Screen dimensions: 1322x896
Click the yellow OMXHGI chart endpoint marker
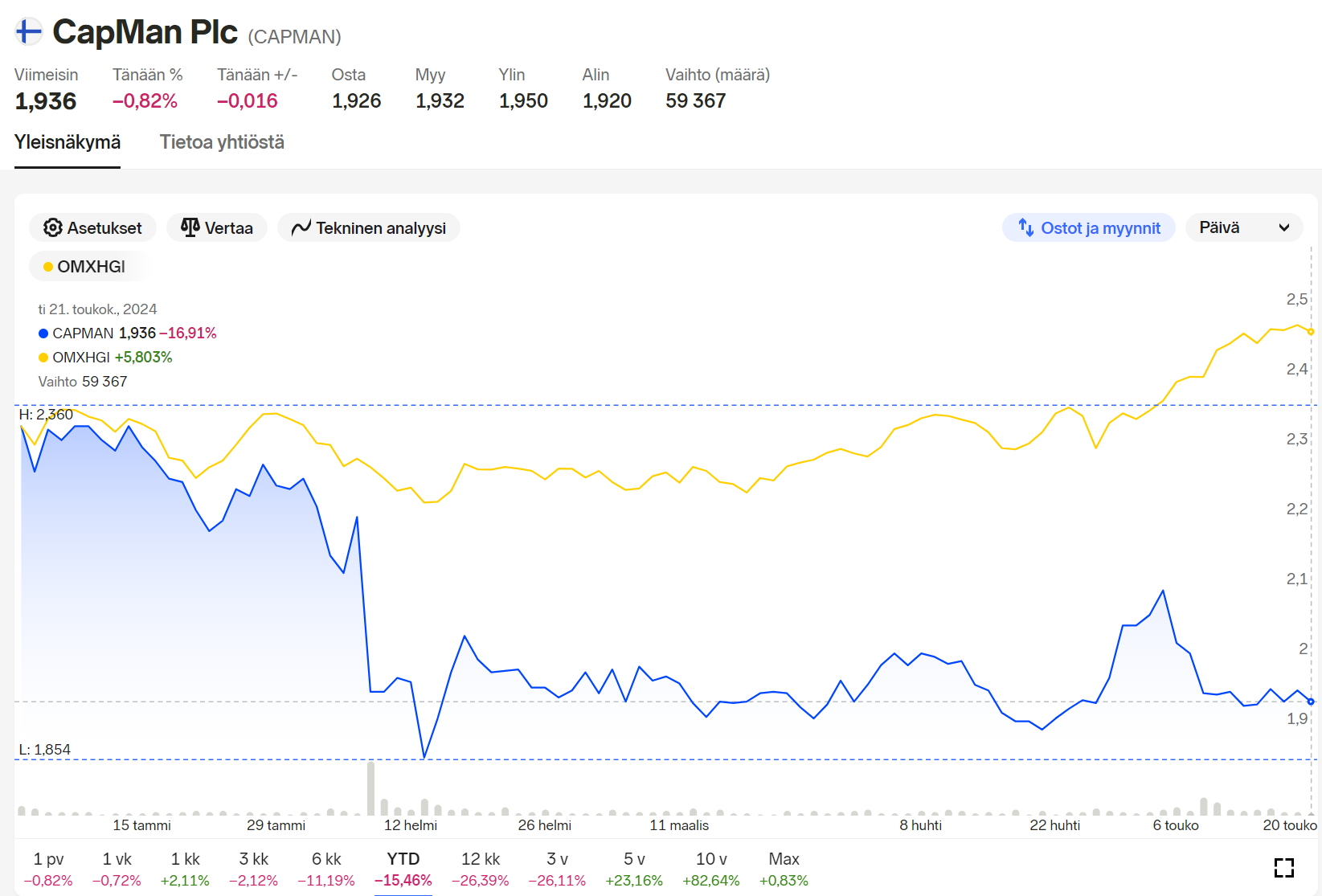coord(1311,332)
